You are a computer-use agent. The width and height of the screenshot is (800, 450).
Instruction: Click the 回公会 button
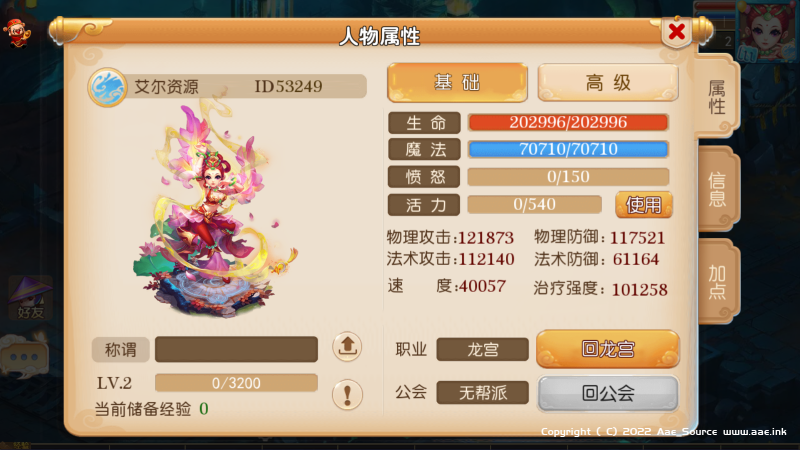608,393
